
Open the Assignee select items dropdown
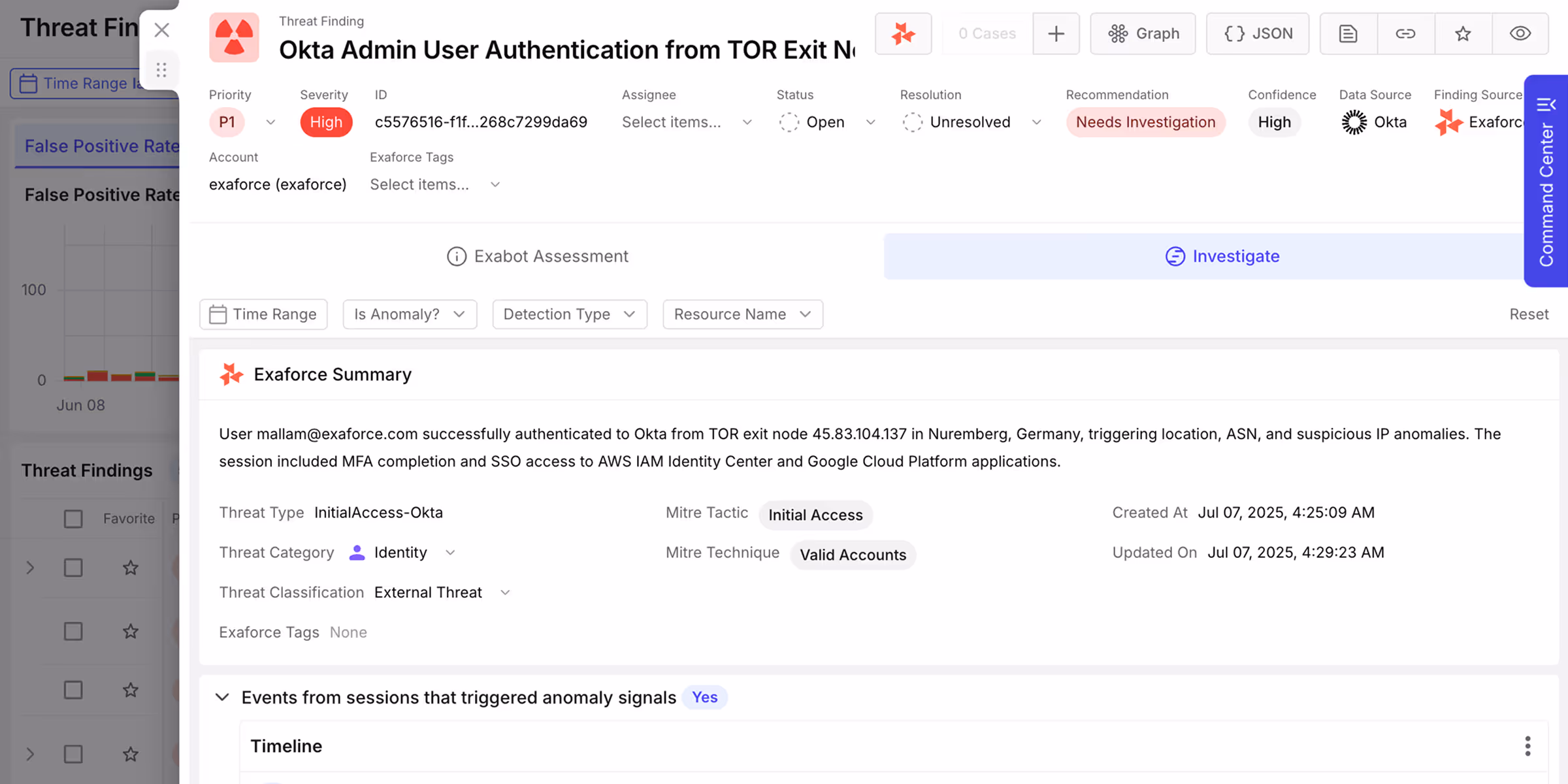(687, 122)
